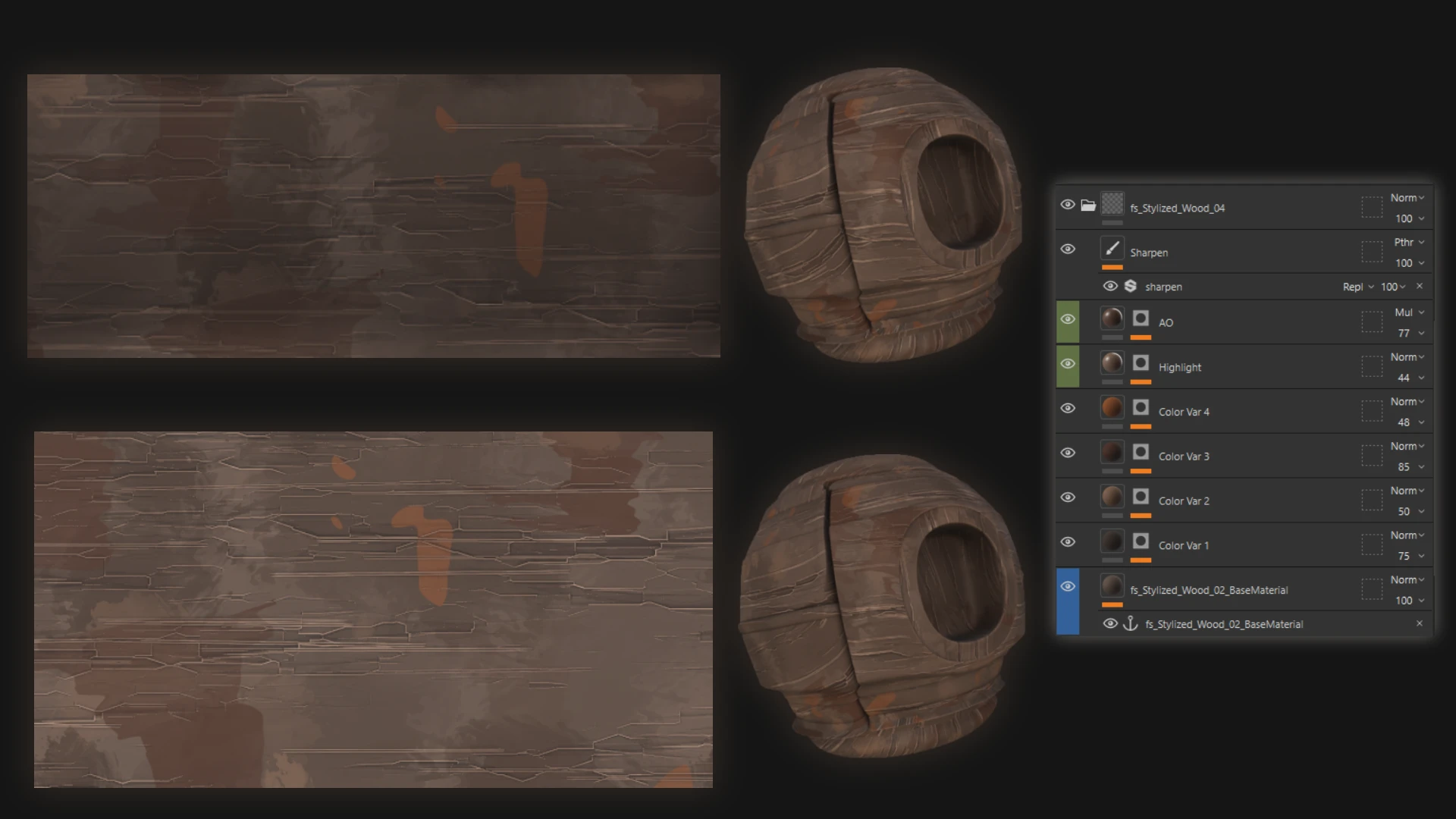1456x819 pixels.
Task: Hide the Color Var 2 layer
Action: [x=1068, y=497]
